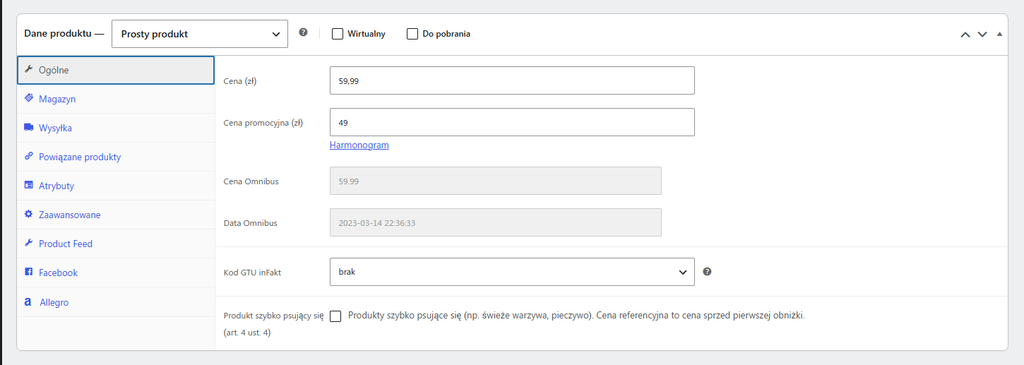Click the Facebook logo icon
The height and width of the screenshot is (365, 1024).
click(28, 272)
